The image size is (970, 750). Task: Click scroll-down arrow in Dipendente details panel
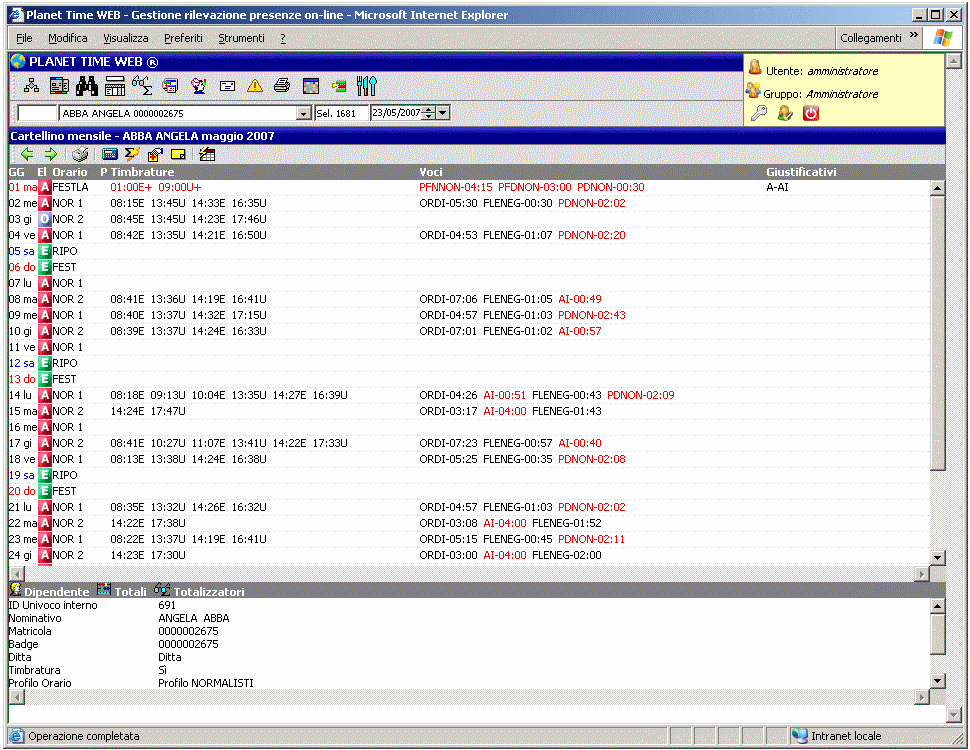938,681
